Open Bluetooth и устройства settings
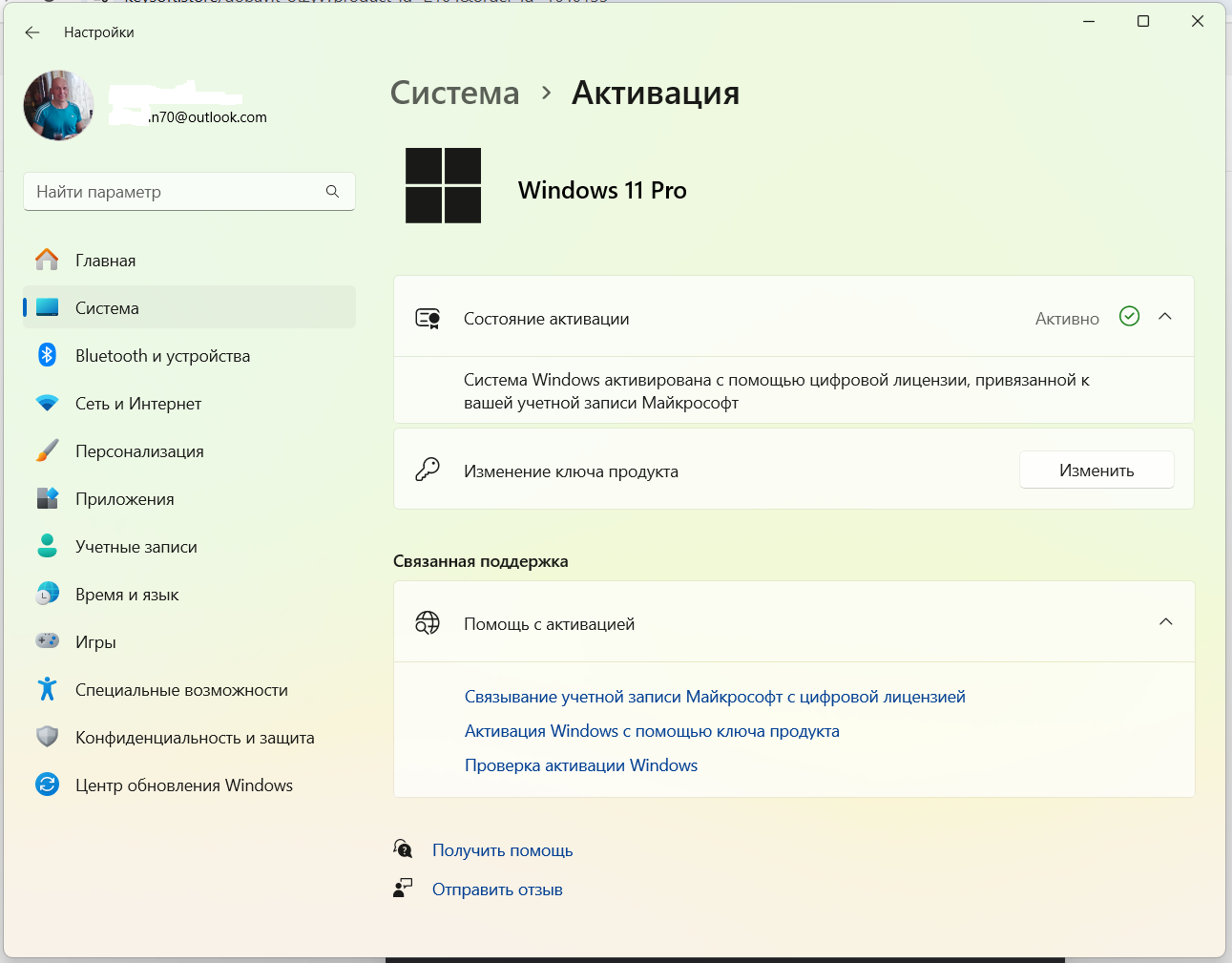The width and height of the screenshot is (1232, 963). (189, 355)
